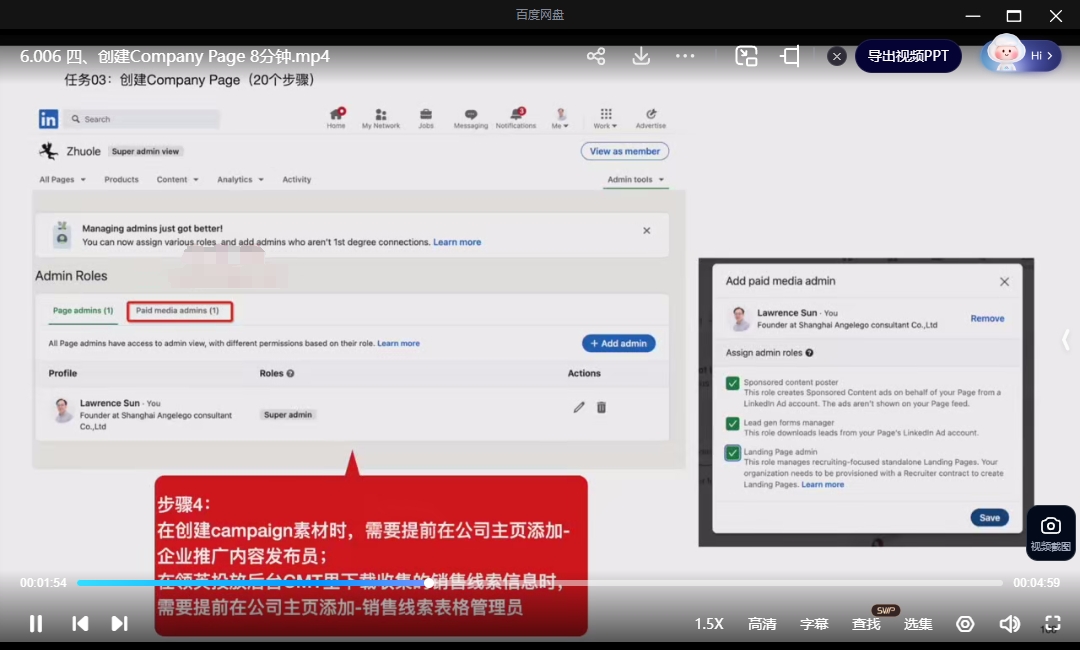Click Remove next to Lawrence Sun

pos(987,318)
